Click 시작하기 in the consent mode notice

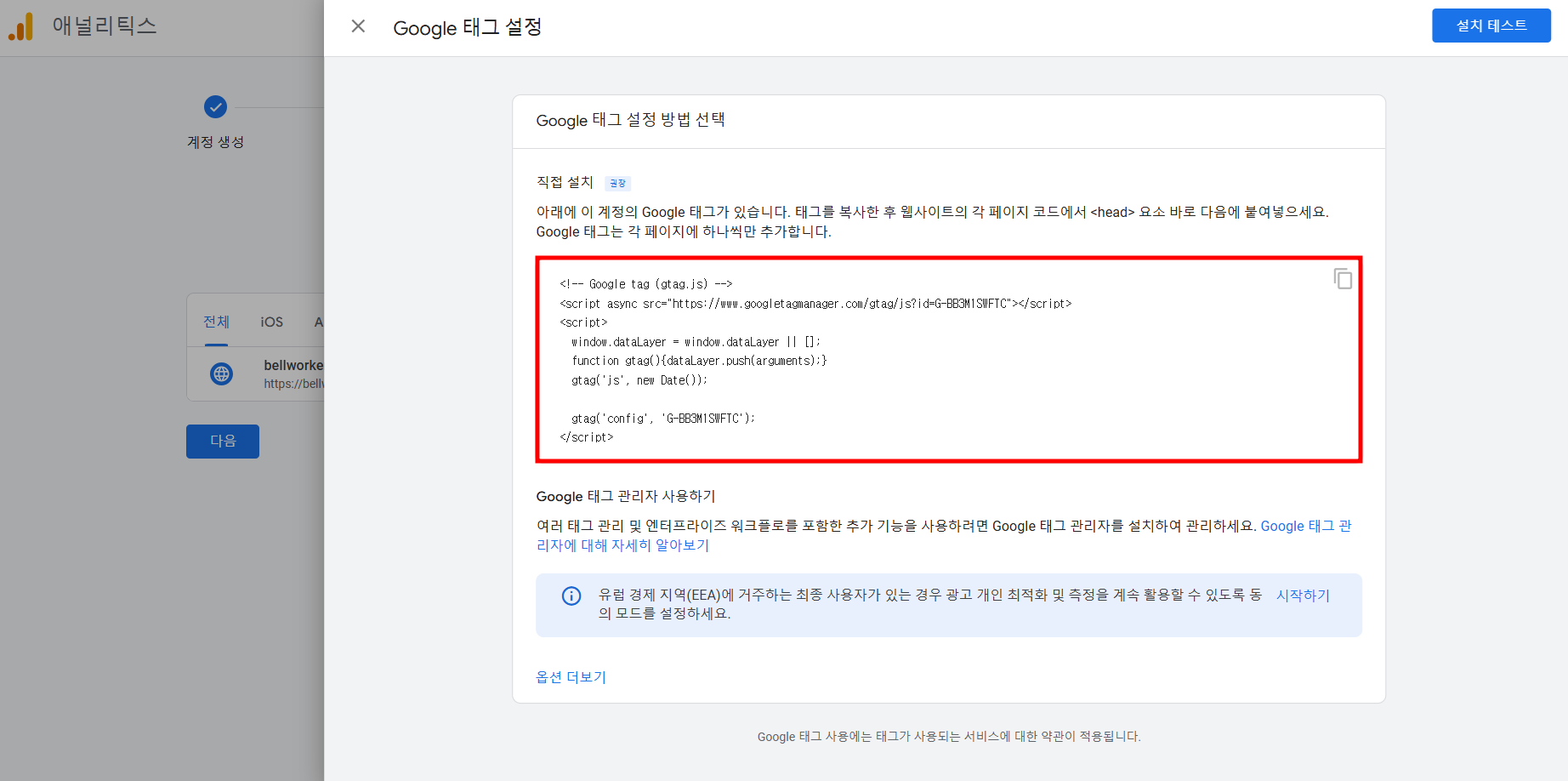1303,596
